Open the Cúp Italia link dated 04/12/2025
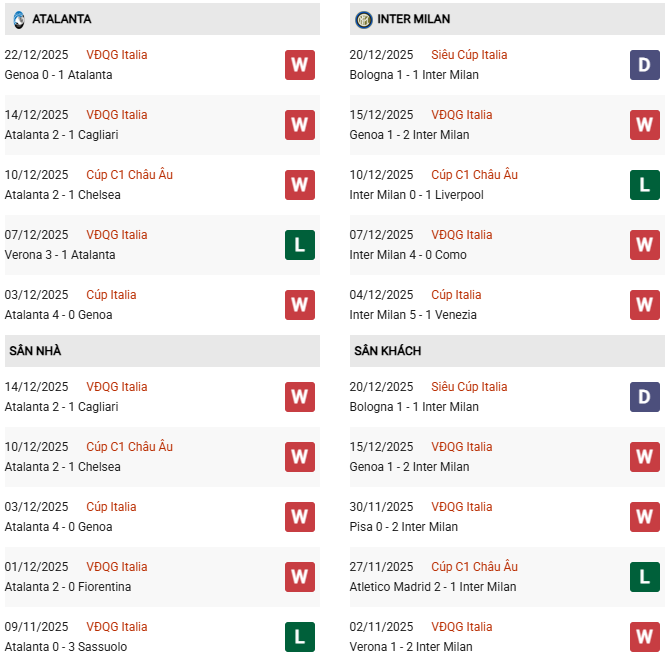Image resolution: width=666 pixels, height=663 pixels. (456, 295)
